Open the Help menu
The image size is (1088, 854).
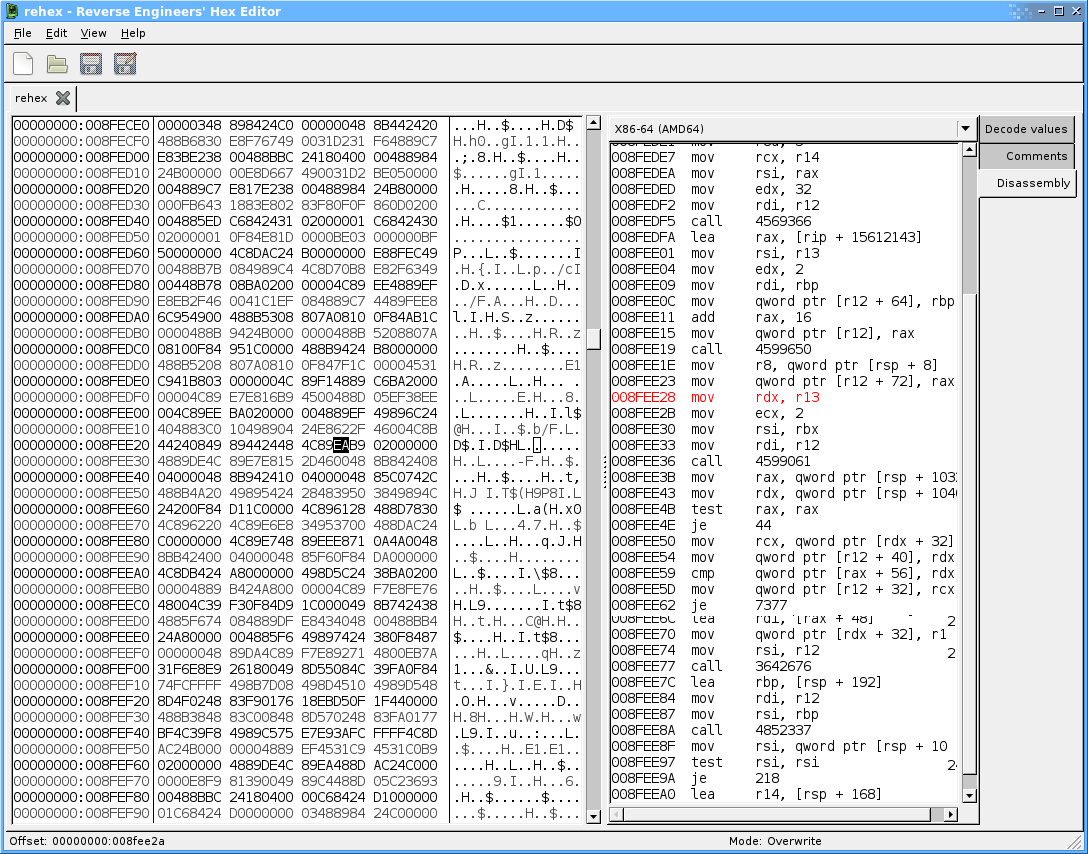[x=133, y=33]
